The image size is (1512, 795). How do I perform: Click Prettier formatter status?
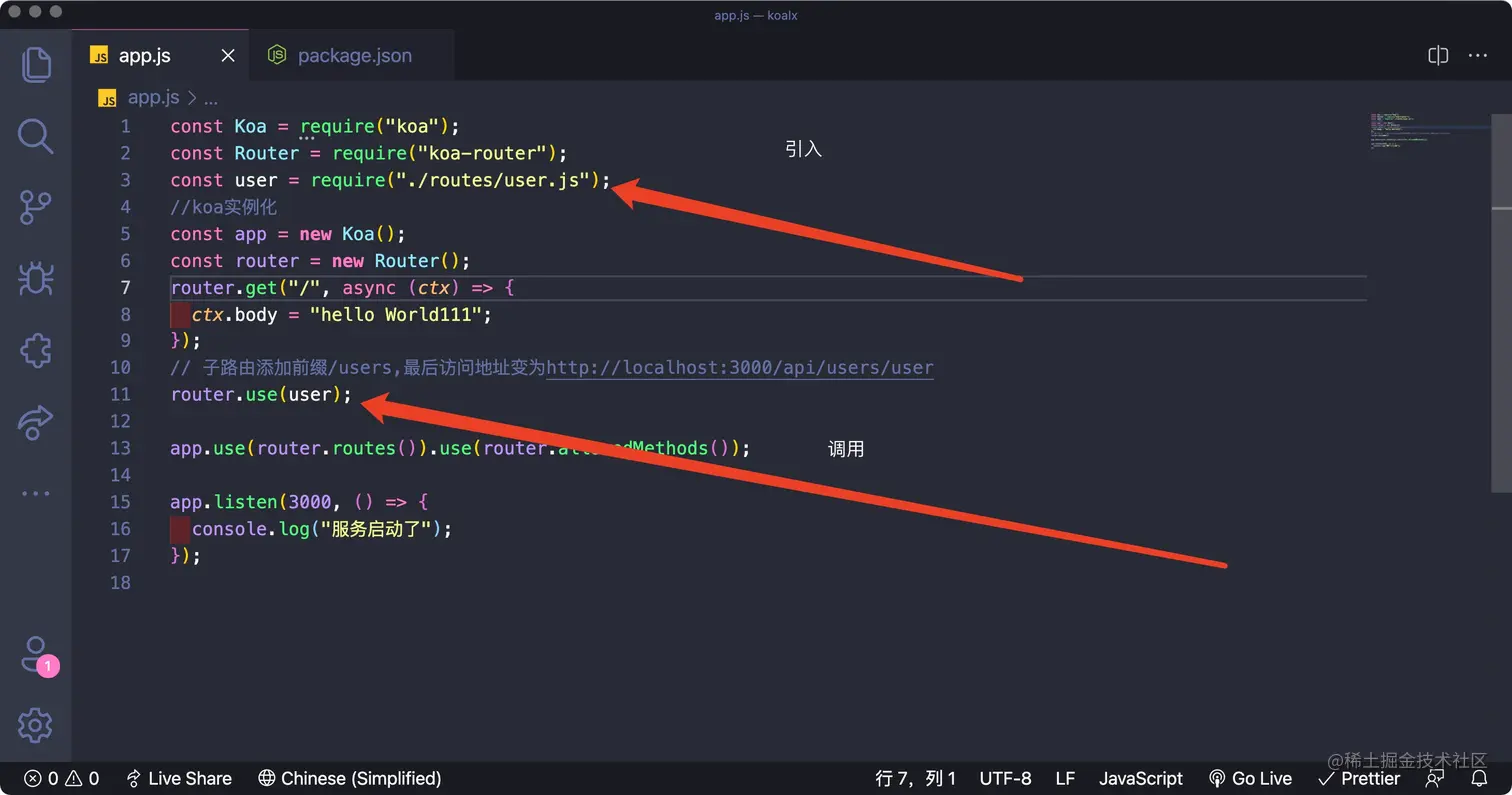[1359, 778]
